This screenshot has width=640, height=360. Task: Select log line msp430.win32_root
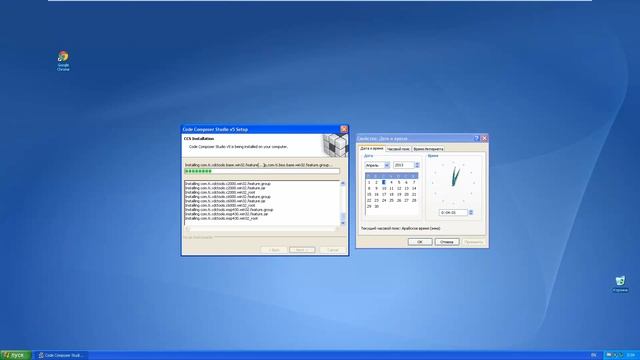pos(221,218)
